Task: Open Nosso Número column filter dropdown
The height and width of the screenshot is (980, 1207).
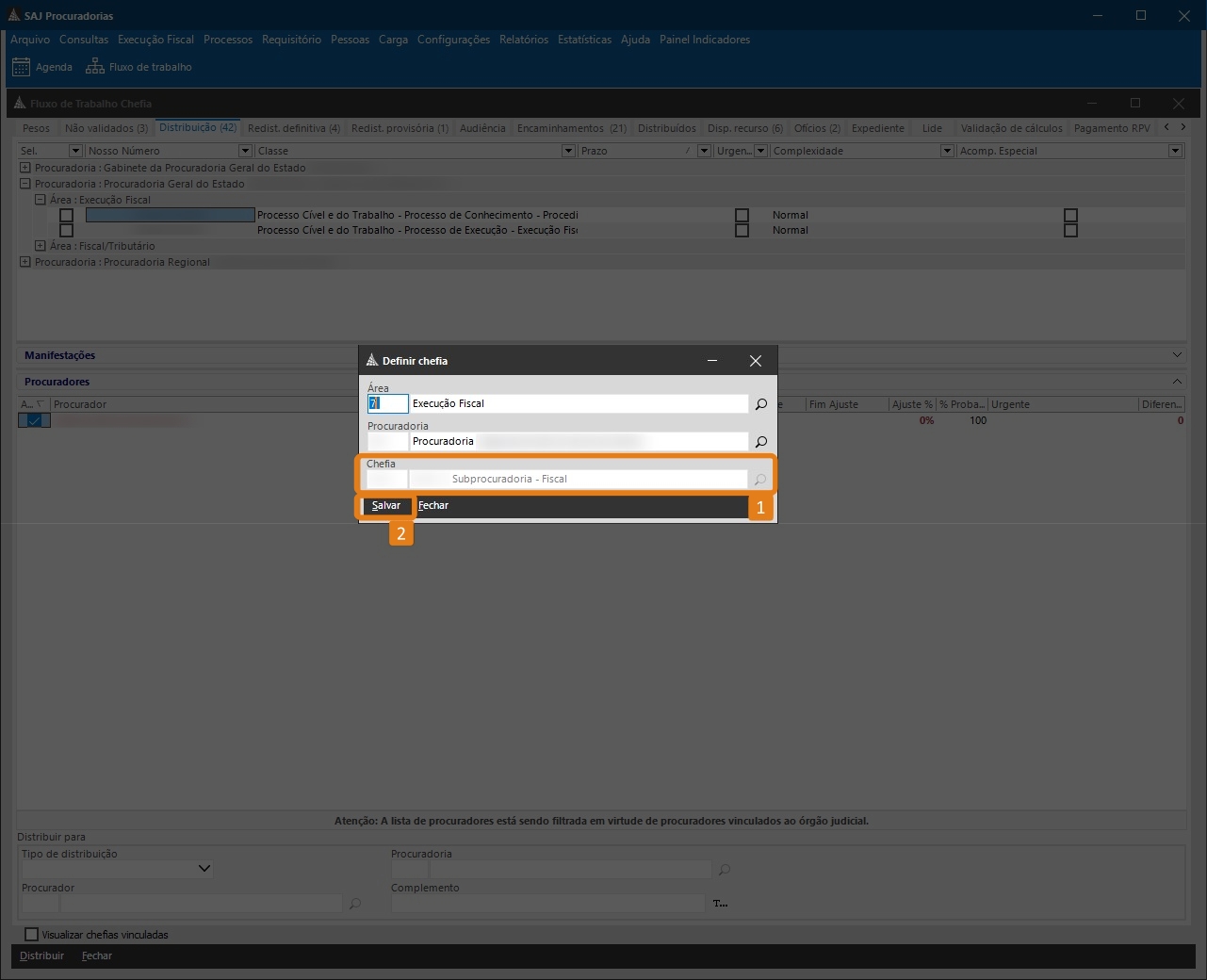Action: [245, 151]
